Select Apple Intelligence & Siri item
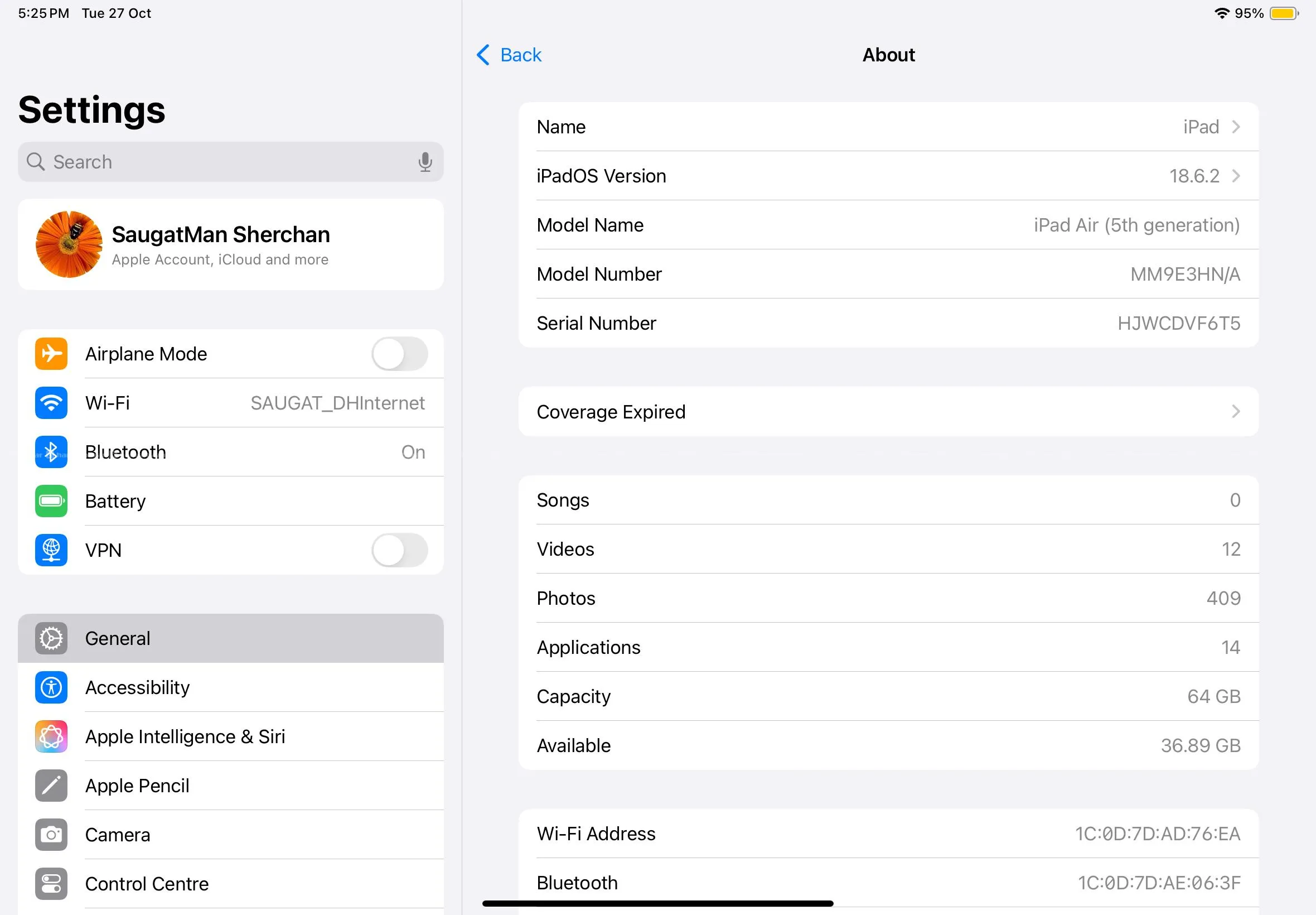This screenshot has height=915, width=1316. 231,736
